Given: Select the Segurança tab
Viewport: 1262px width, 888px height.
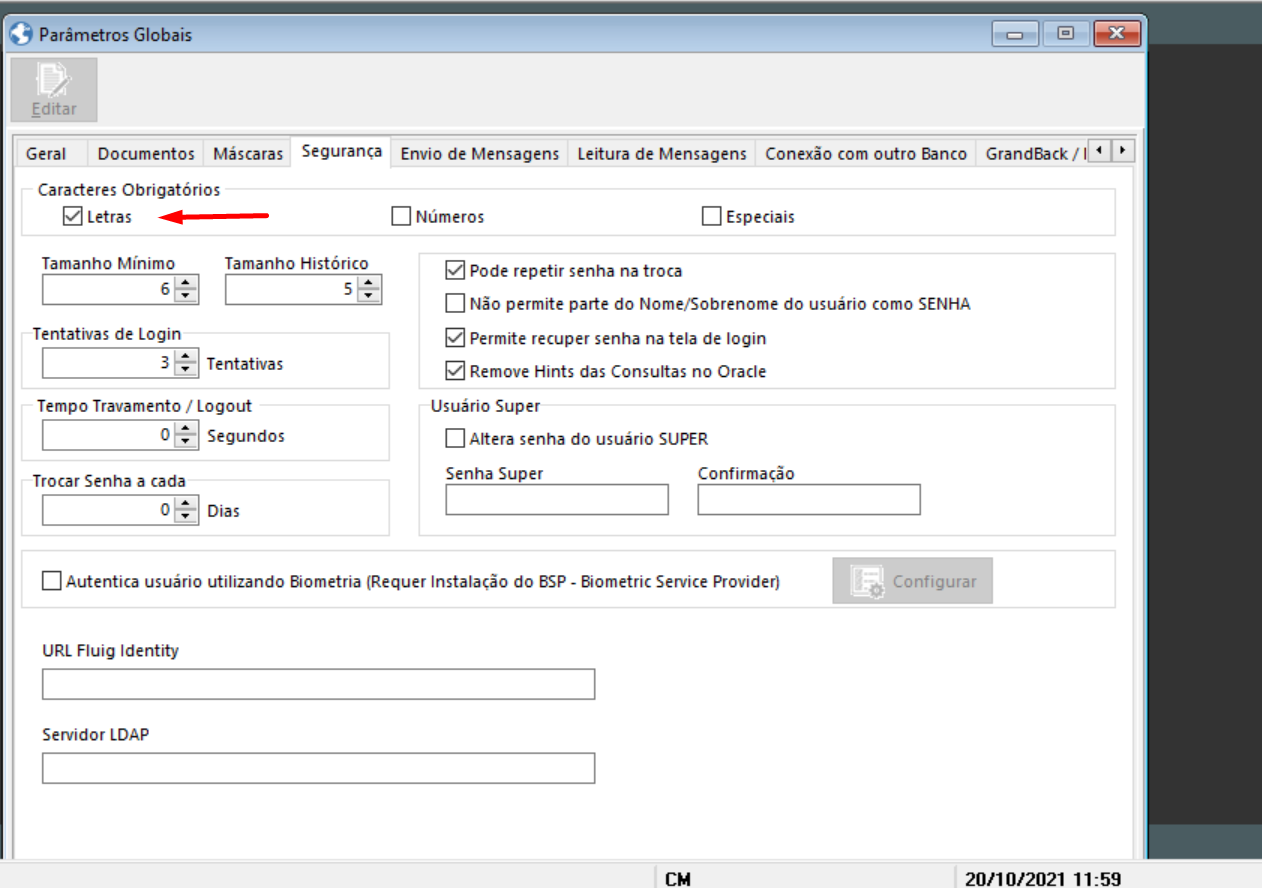Looking at the screenshot, I should (x=341, y=151).
